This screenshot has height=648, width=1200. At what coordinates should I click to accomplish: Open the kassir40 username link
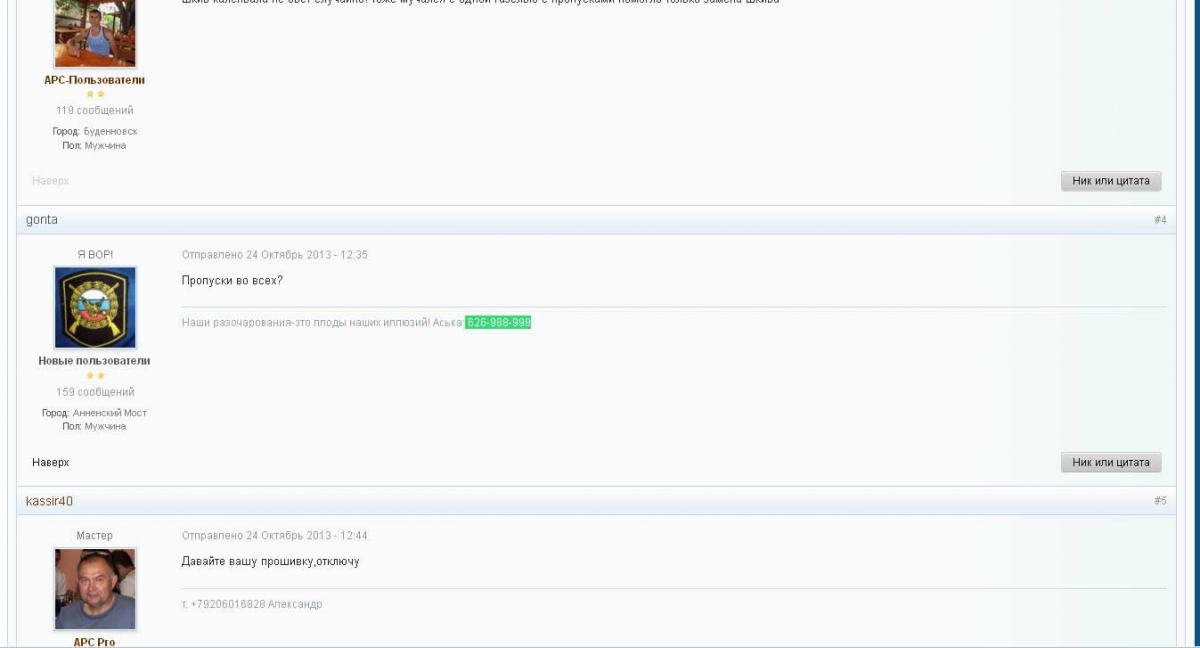pyautogui.click(x=50, y=501)
